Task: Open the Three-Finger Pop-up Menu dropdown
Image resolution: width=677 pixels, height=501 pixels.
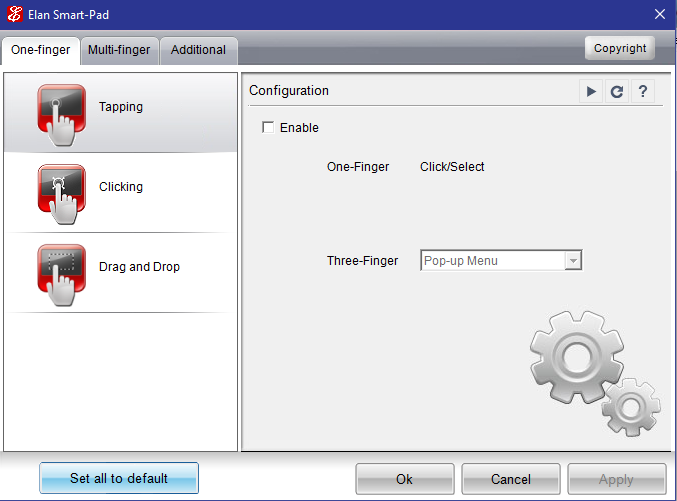Action: click(x=501, y=260)
